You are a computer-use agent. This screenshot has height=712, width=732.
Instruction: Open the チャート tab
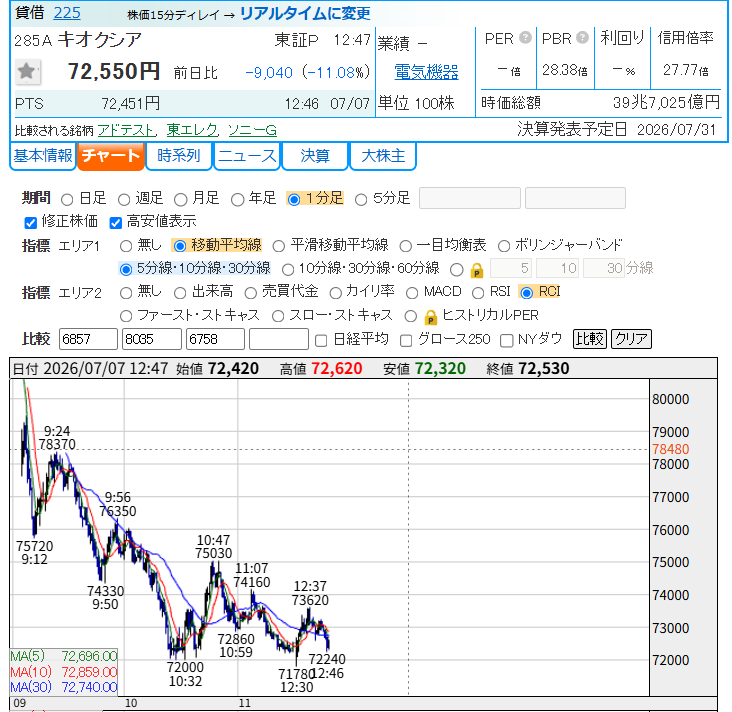tap(111, 156)
